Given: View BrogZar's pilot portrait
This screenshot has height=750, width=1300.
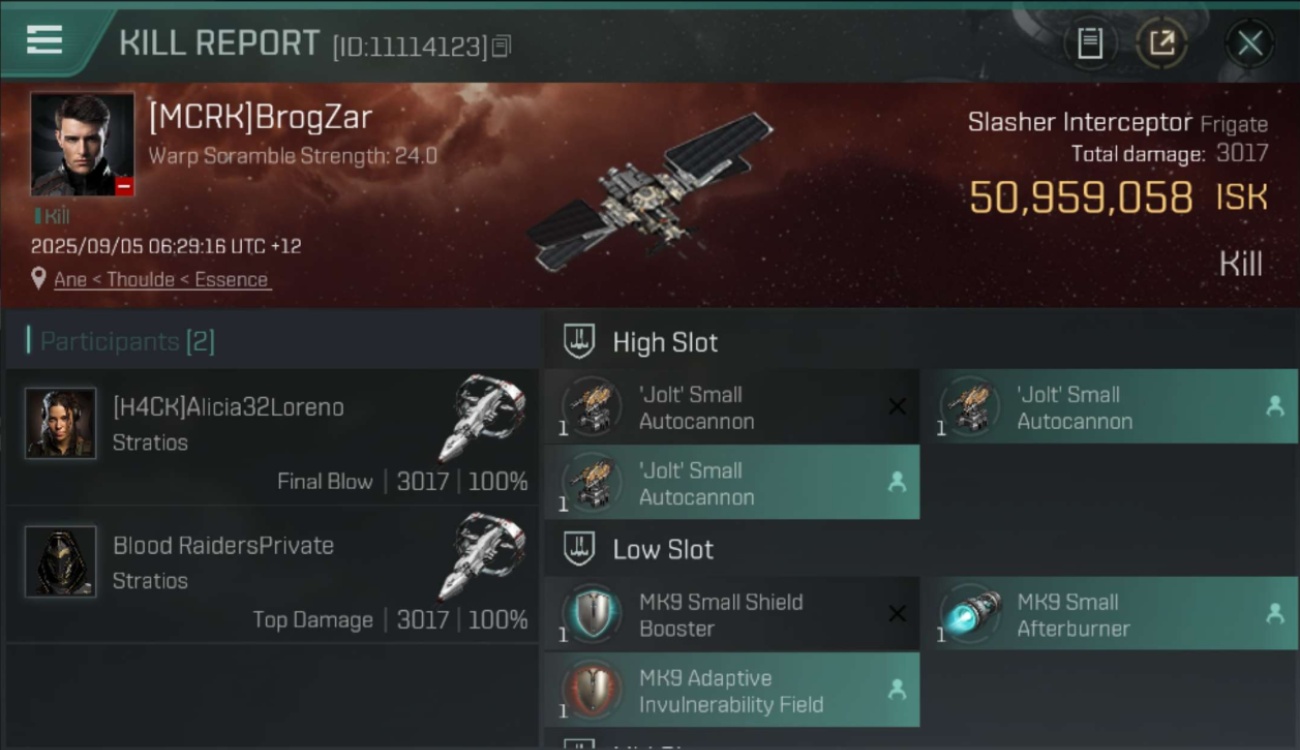Looking at the screenshot, I should click(82, 144).
